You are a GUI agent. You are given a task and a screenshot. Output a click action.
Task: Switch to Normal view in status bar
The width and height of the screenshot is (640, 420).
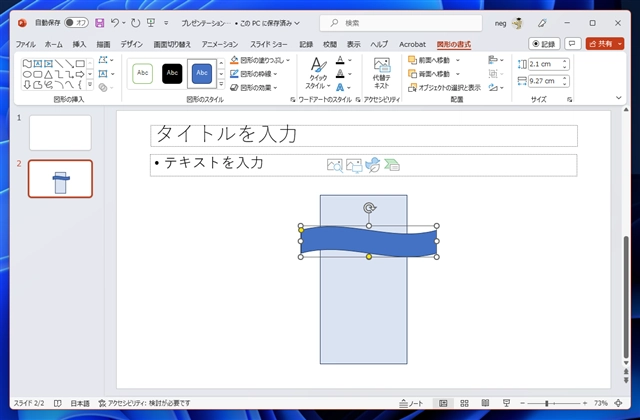tap(443, 403)
